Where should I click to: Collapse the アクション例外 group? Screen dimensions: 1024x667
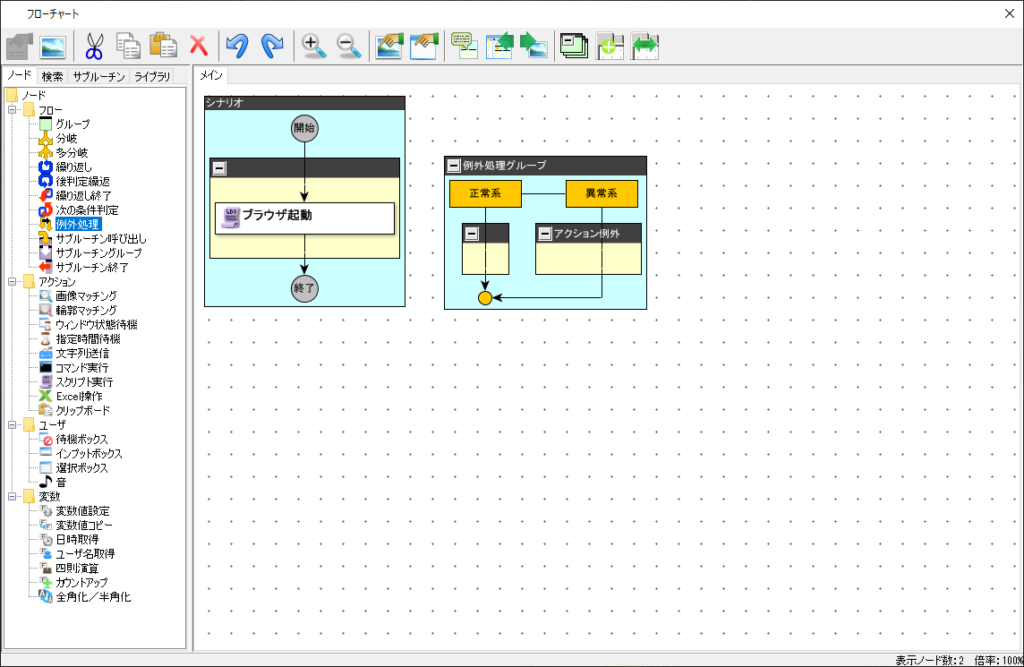click(x=545, y=233)
